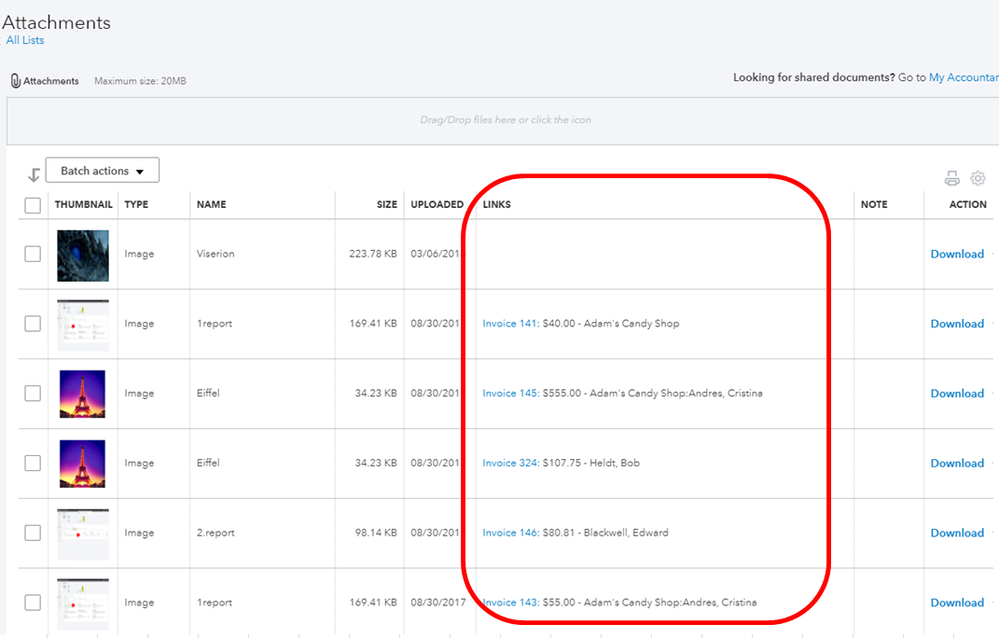
Task: Open the first 1report thumbnail
Action: pyautogui.click(x=82, y=324)
